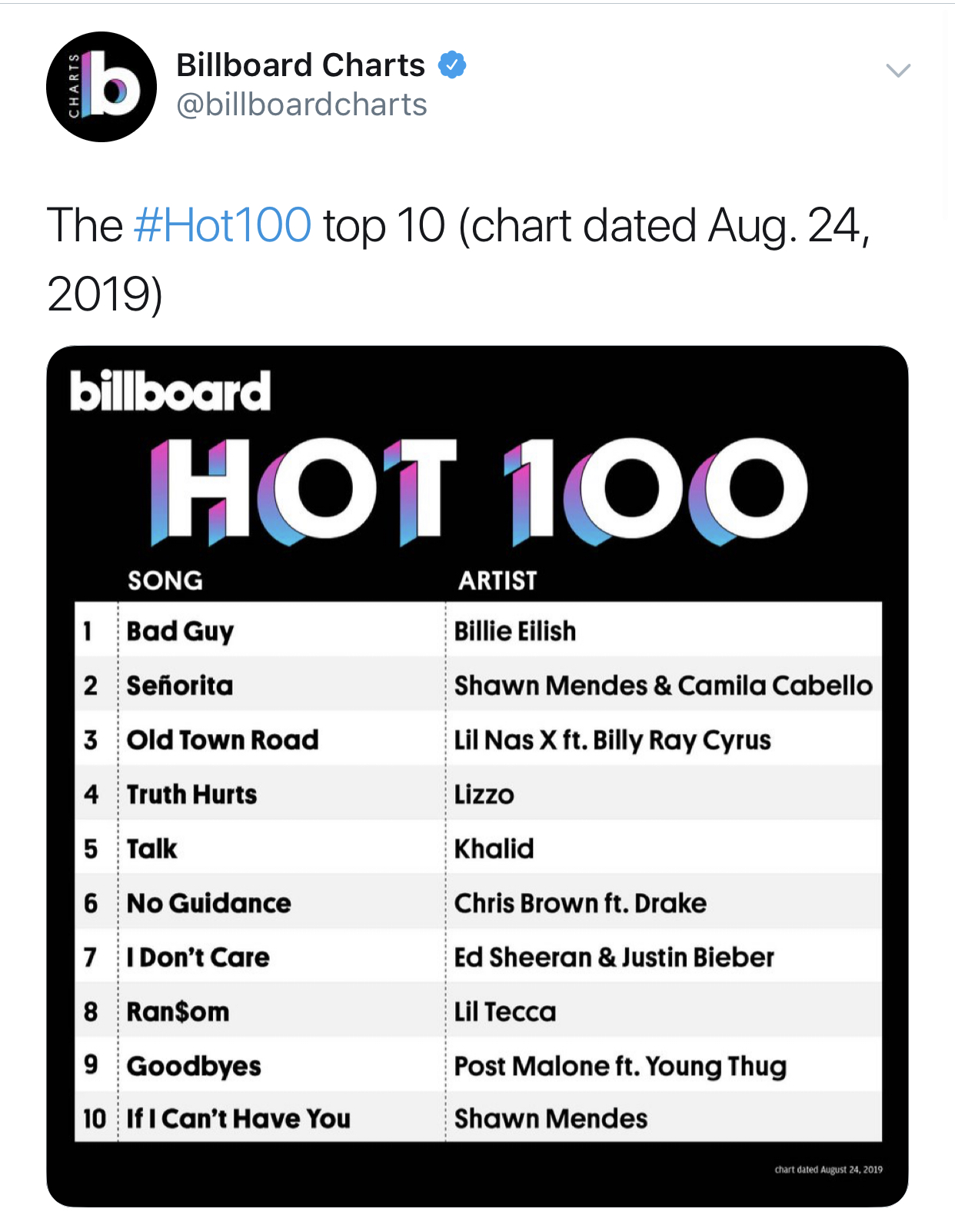Expand the tweet options chevron

[x=898, y=71]
